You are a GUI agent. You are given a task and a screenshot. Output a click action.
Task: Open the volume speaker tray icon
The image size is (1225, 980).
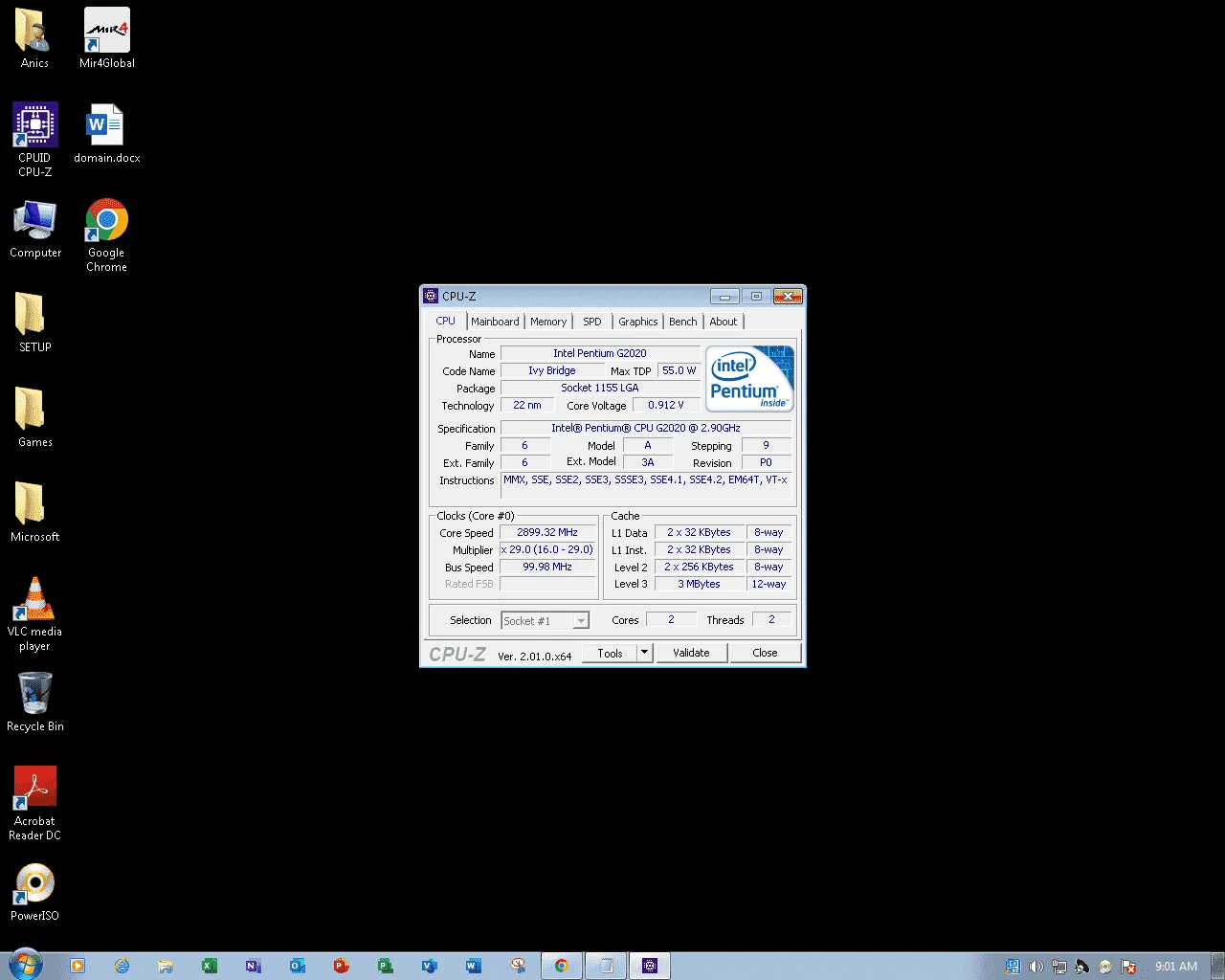point(1036,967)
